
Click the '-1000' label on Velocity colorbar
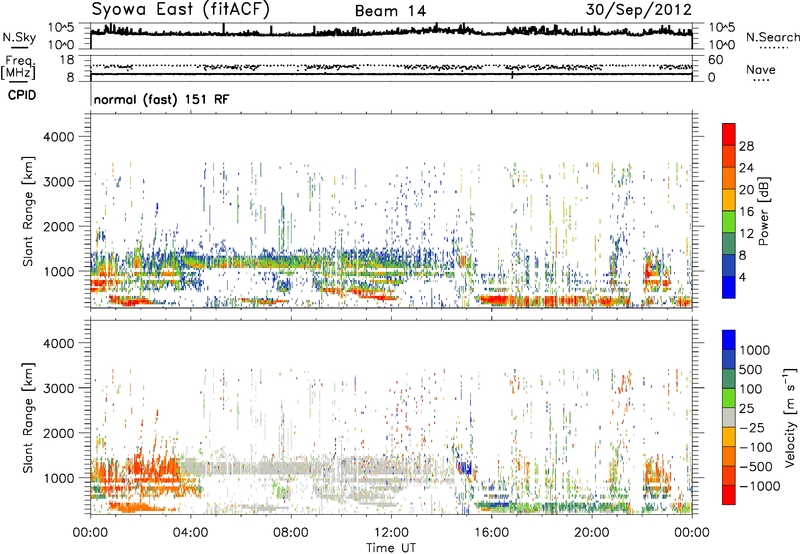760,486
